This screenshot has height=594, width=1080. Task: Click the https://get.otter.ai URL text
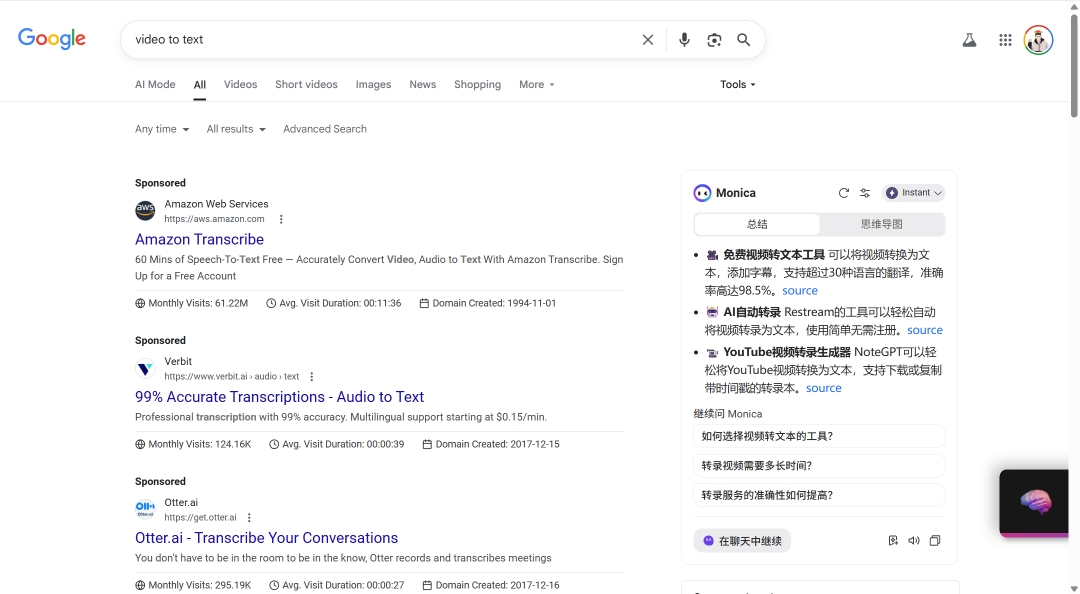[x=200, y=518]
